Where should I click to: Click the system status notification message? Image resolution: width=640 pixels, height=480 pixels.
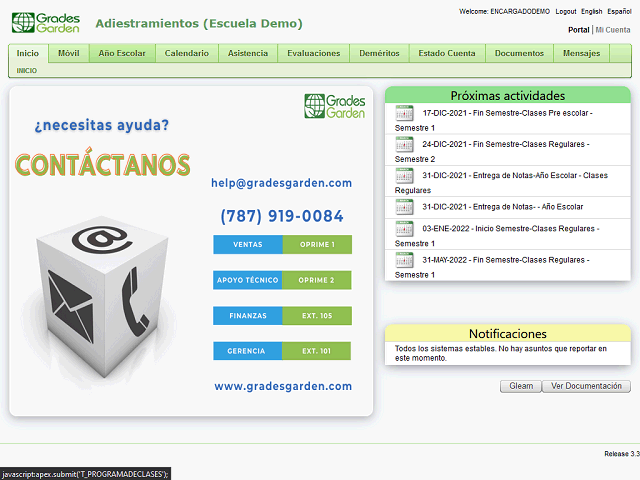click(501, 353)
